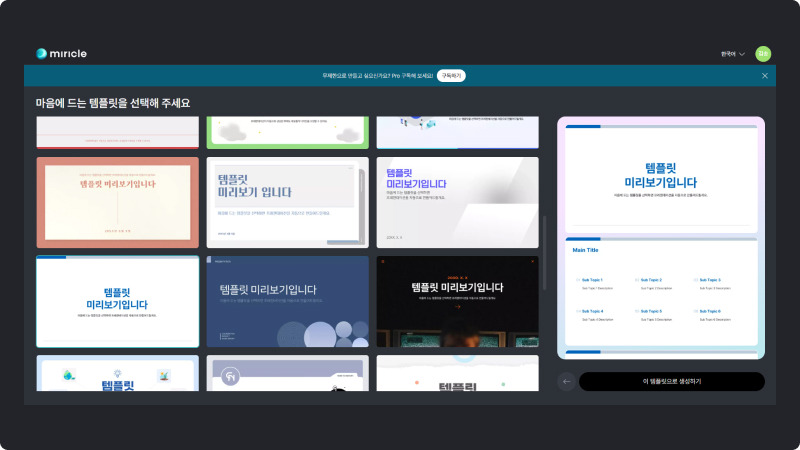Click the miricle logo
The height and width of the screenshot is (450, 800).
pos(61,54)
